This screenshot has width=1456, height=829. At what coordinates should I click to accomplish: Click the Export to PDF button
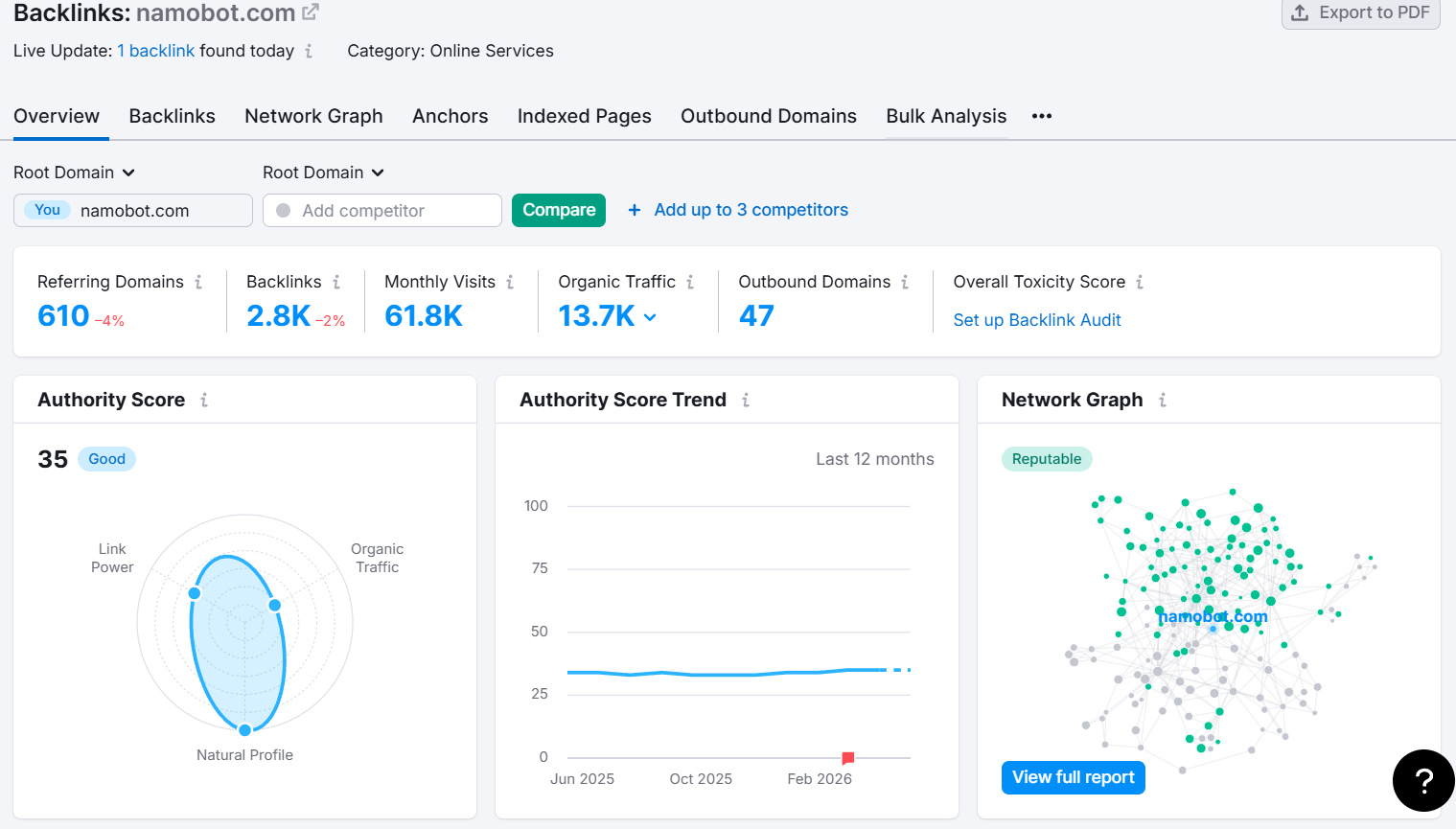[x=1361, y=13]
